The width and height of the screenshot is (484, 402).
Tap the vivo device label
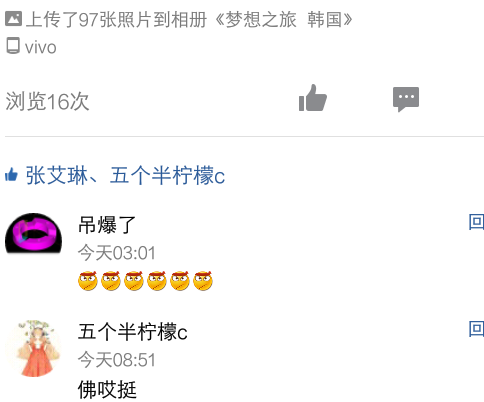click(40, 47)
